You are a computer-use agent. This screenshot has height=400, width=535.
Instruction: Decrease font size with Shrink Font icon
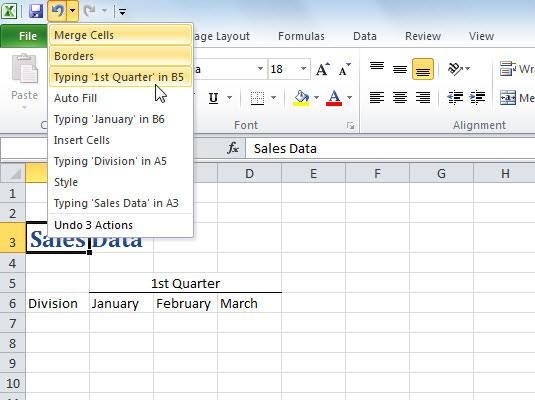click(345, 69)
